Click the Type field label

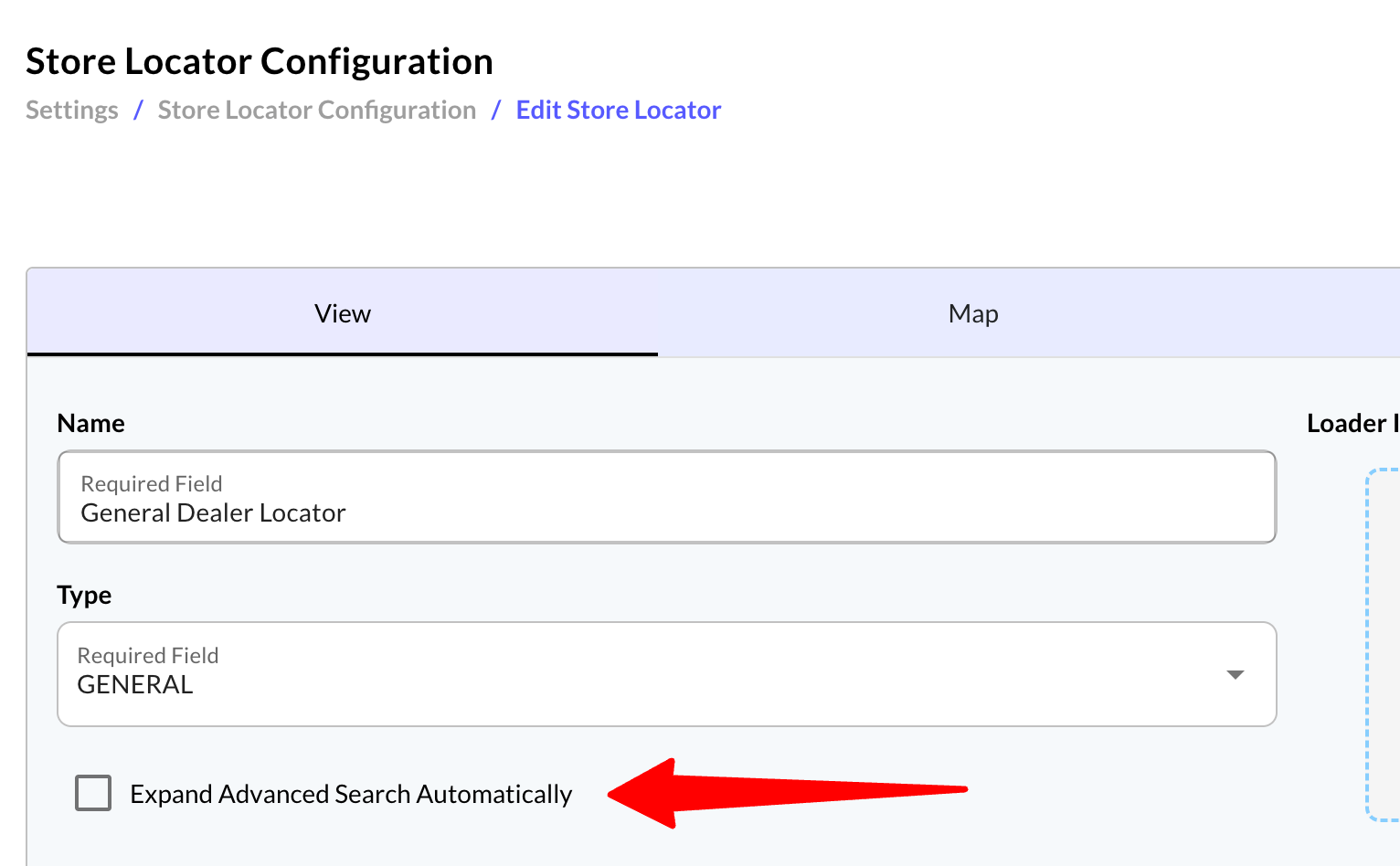(84, 596)
